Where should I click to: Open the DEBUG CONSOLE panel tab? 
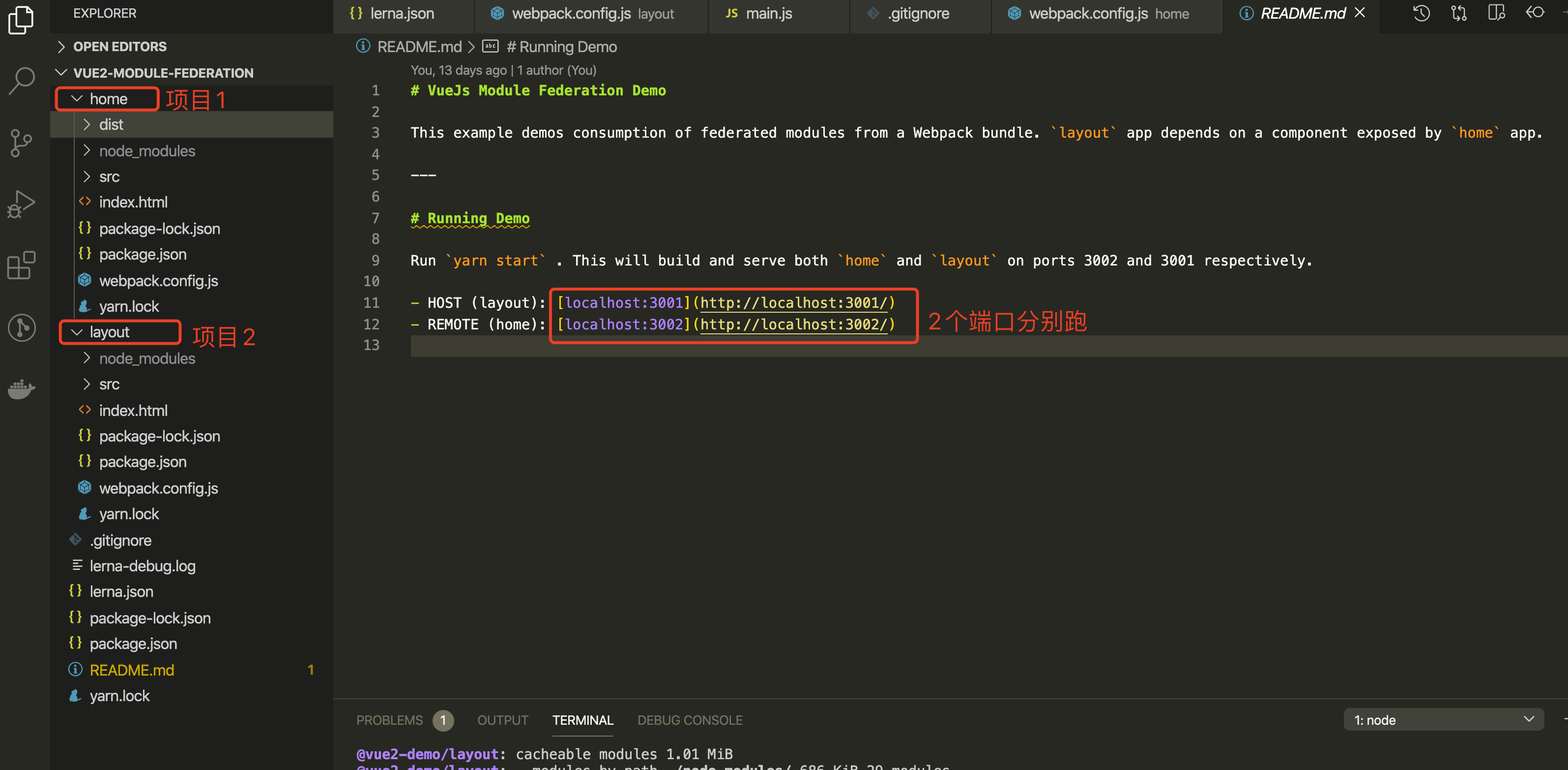[x=689, y=720]
